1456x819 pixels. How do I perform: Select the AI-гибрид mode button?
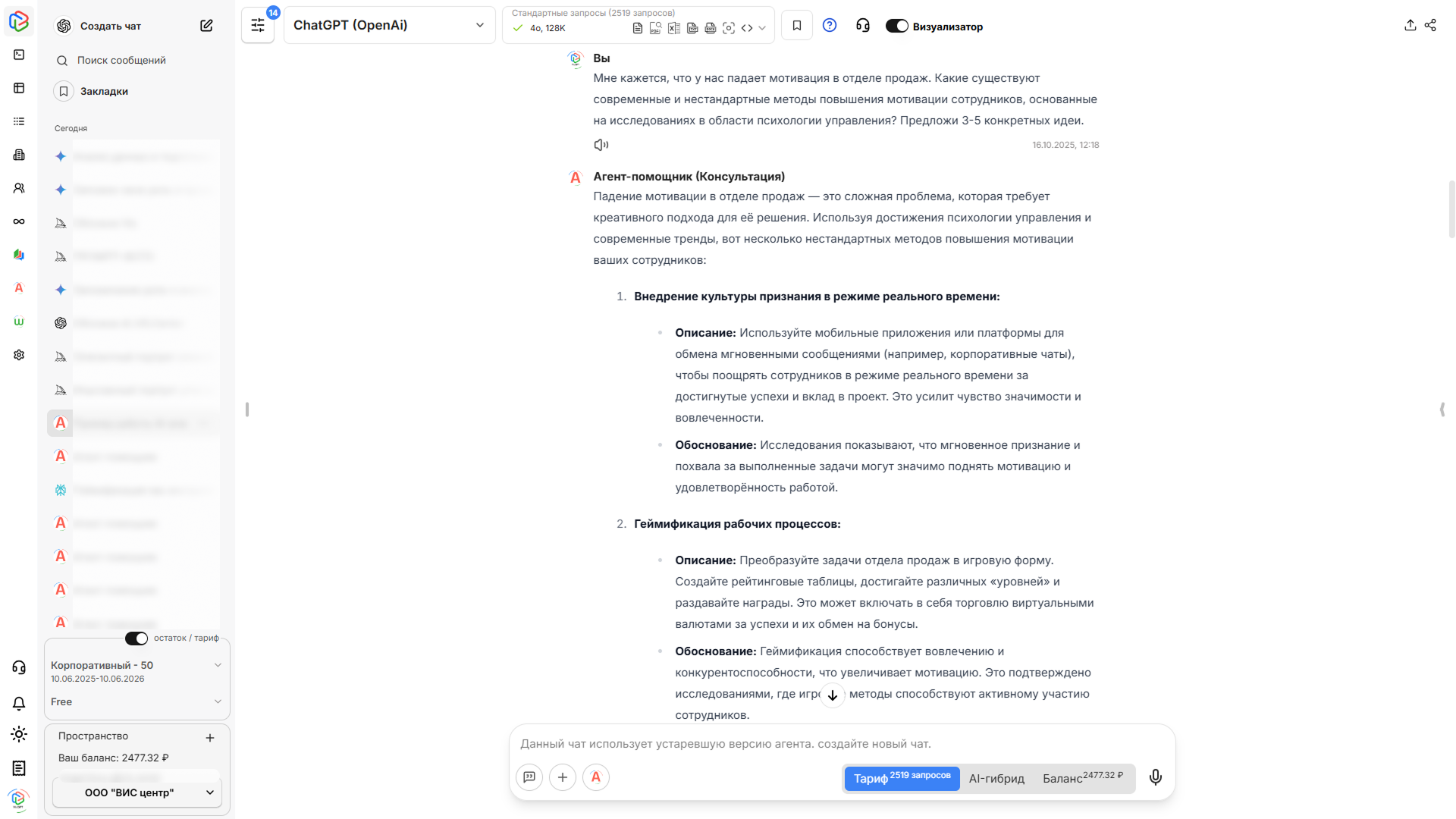(x=996, y=778)
